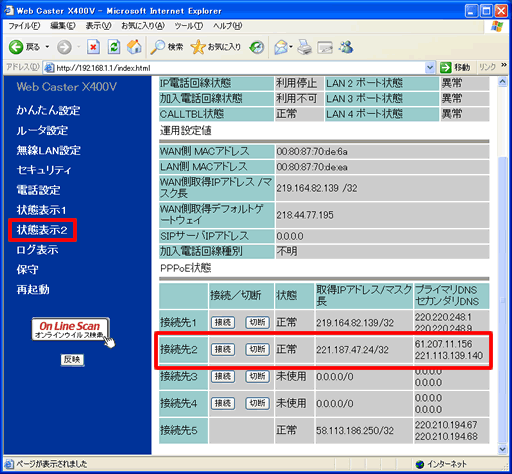The height and width of the screenshot is (474, 512).
Task: Open 状態表示2 in the sidebar
Action: coord(42,230)
